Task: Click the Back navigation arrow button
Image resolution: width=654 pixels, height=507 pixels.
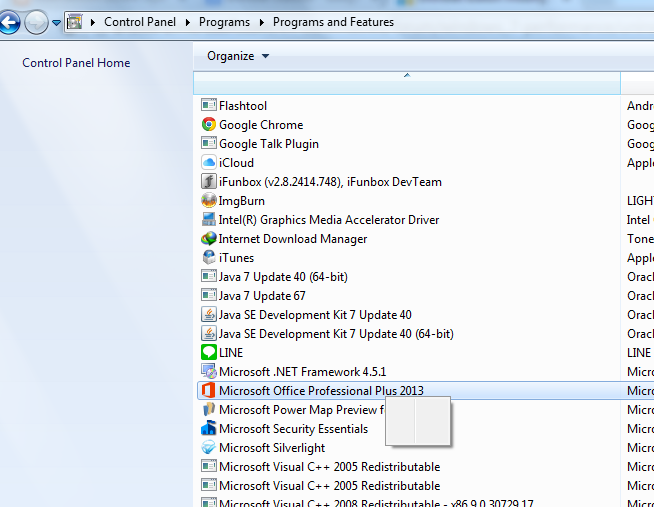Action: [10, 22]
